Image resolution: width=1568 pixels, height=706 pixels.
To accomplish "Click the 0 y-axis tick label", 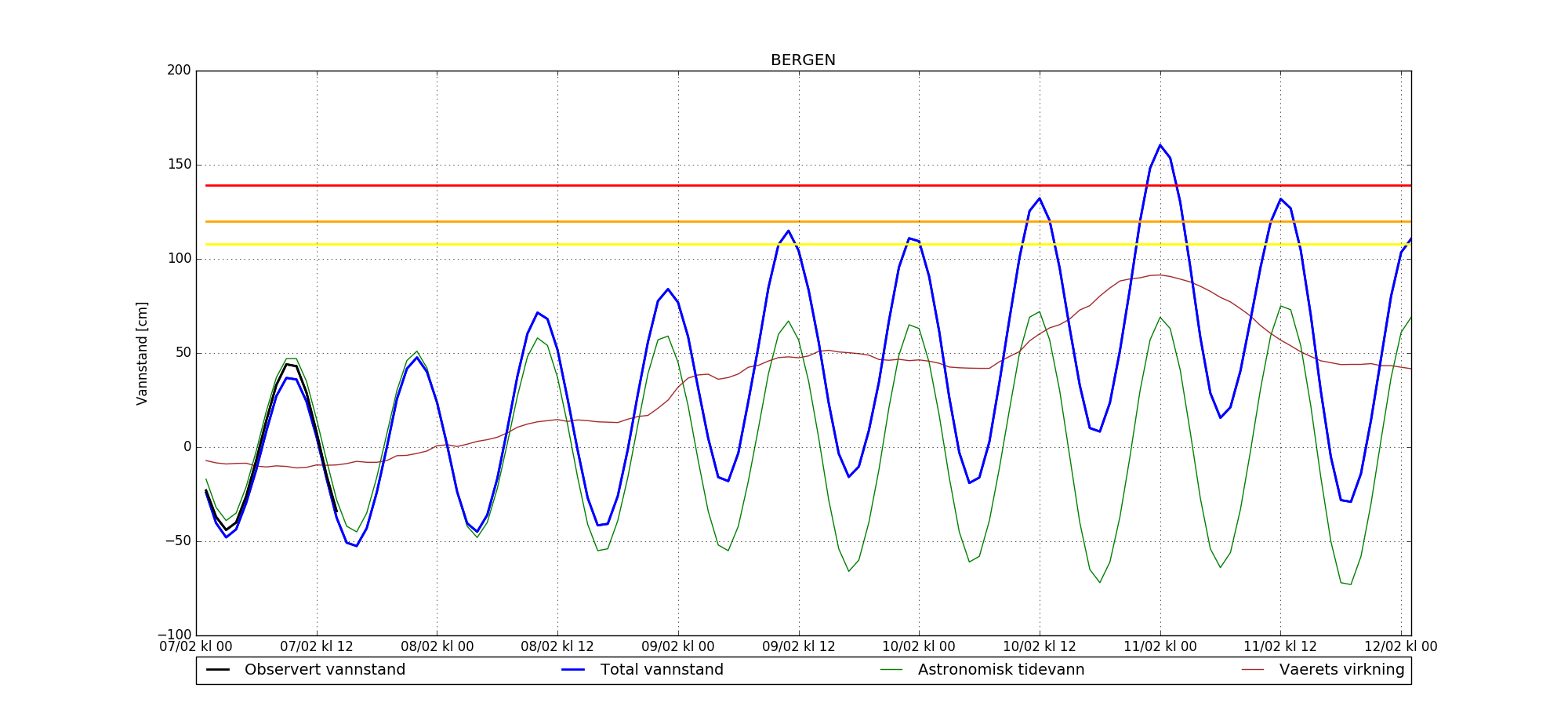I will click(x=187, y=447).
